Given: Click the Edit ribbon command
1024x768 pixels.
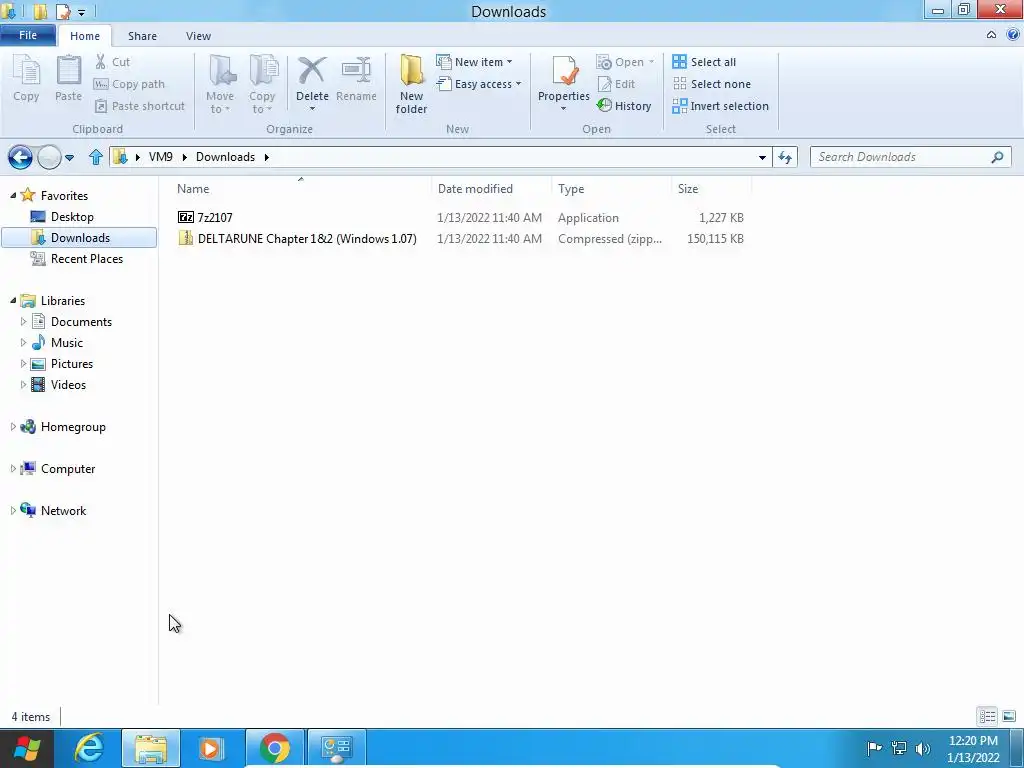Looking at the screenshot, I should [616, 84].
